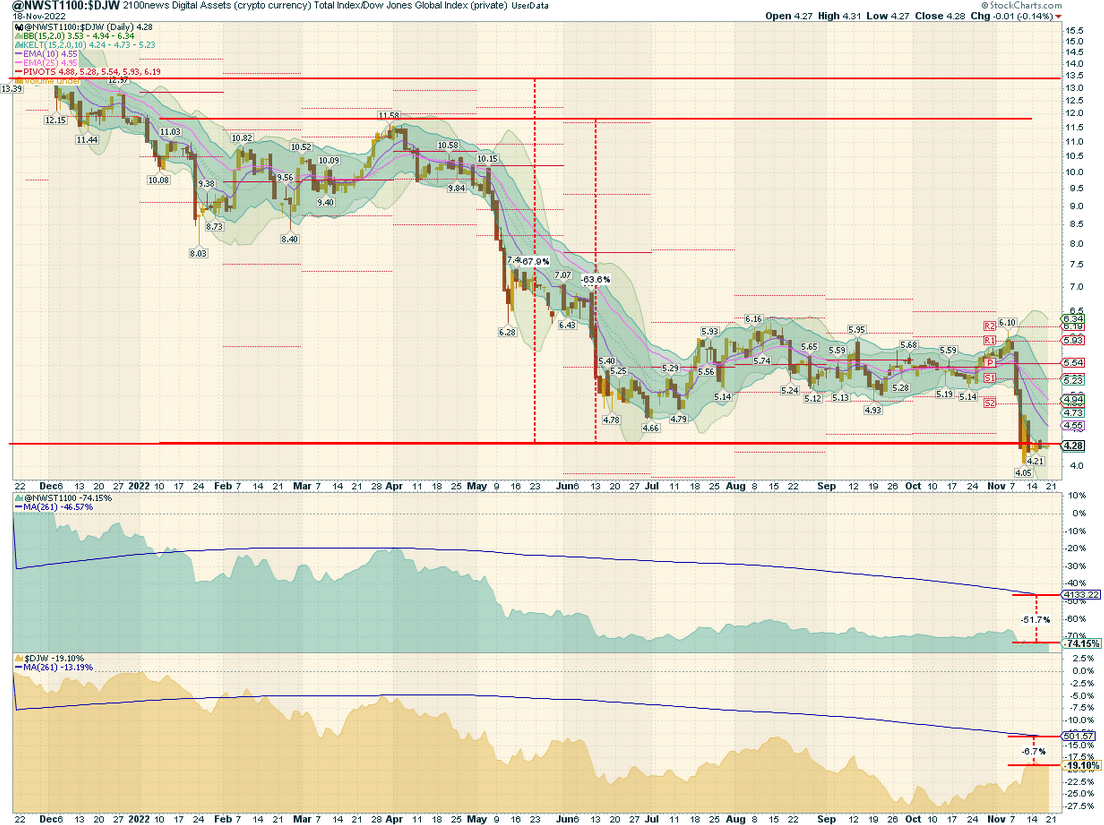Select the S1 support marker

pyautogui.click(x=990, y=378)
